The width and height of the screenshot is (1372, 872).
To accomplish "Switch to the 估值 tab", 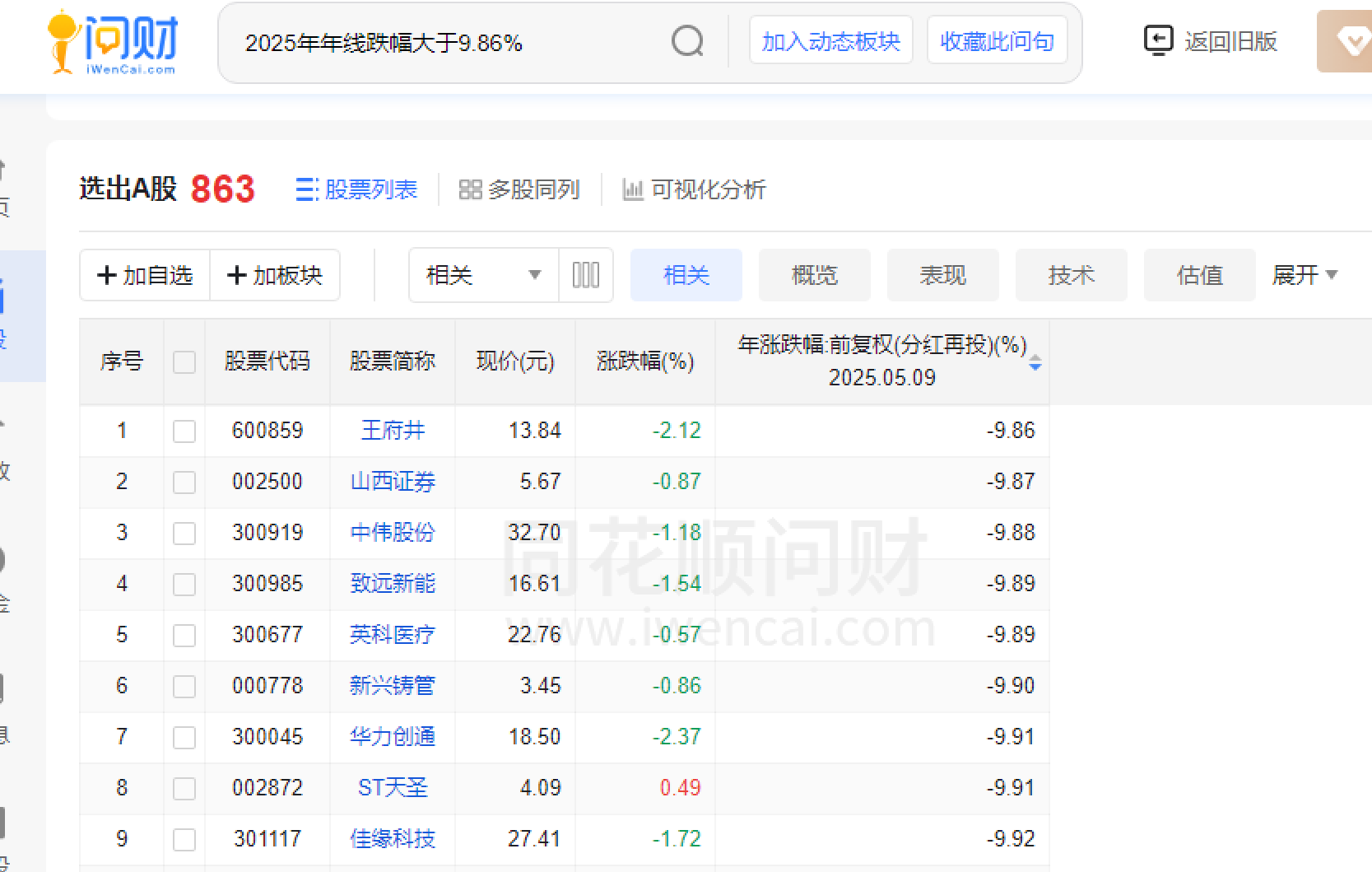I will coord(1200,275).
